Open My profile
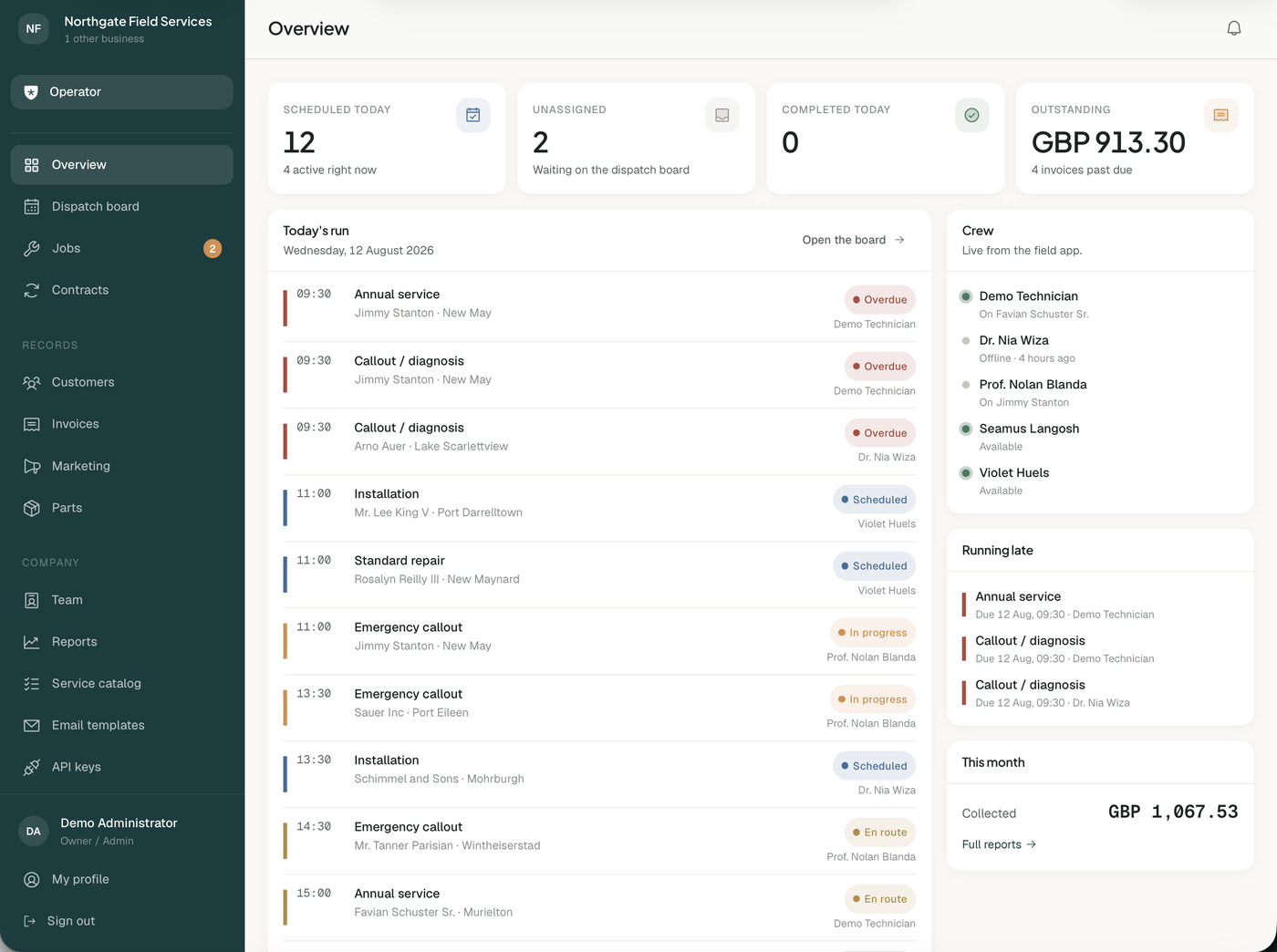This screenshot has width=1277, height=952. pos(122,879)
